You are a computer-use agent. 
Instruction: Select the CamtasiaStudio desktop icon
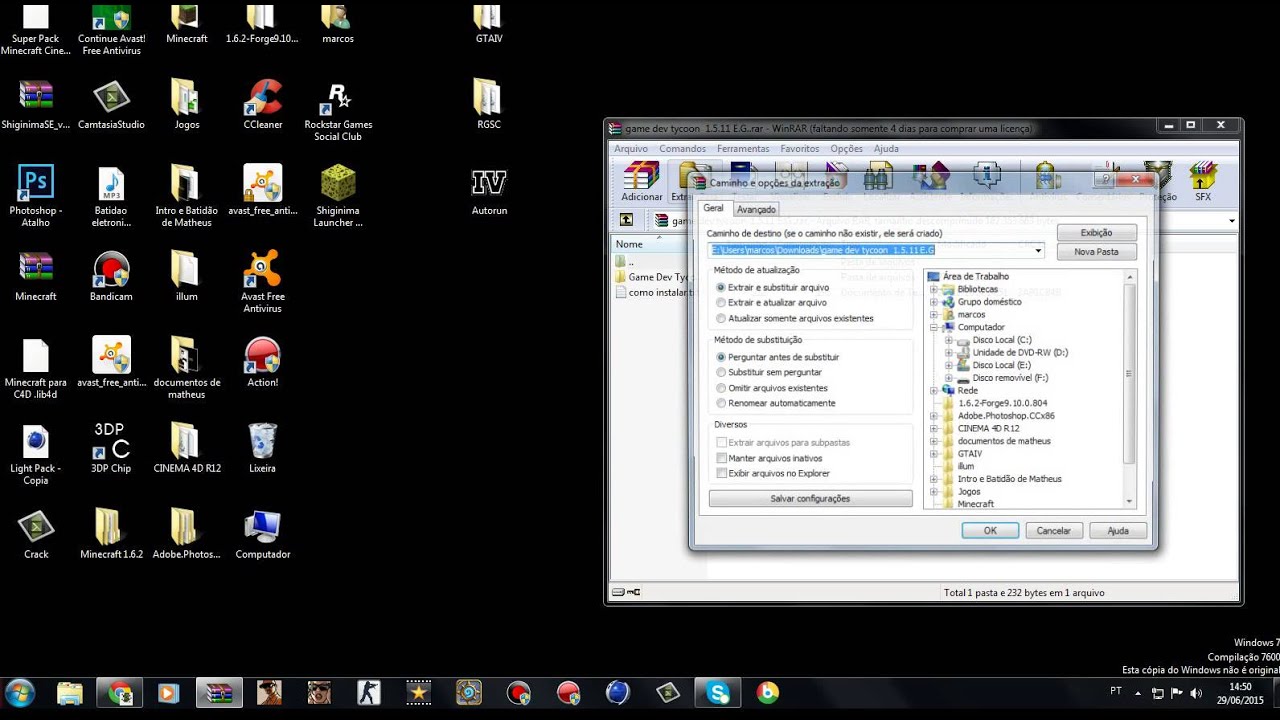click(x=111, y=105)
